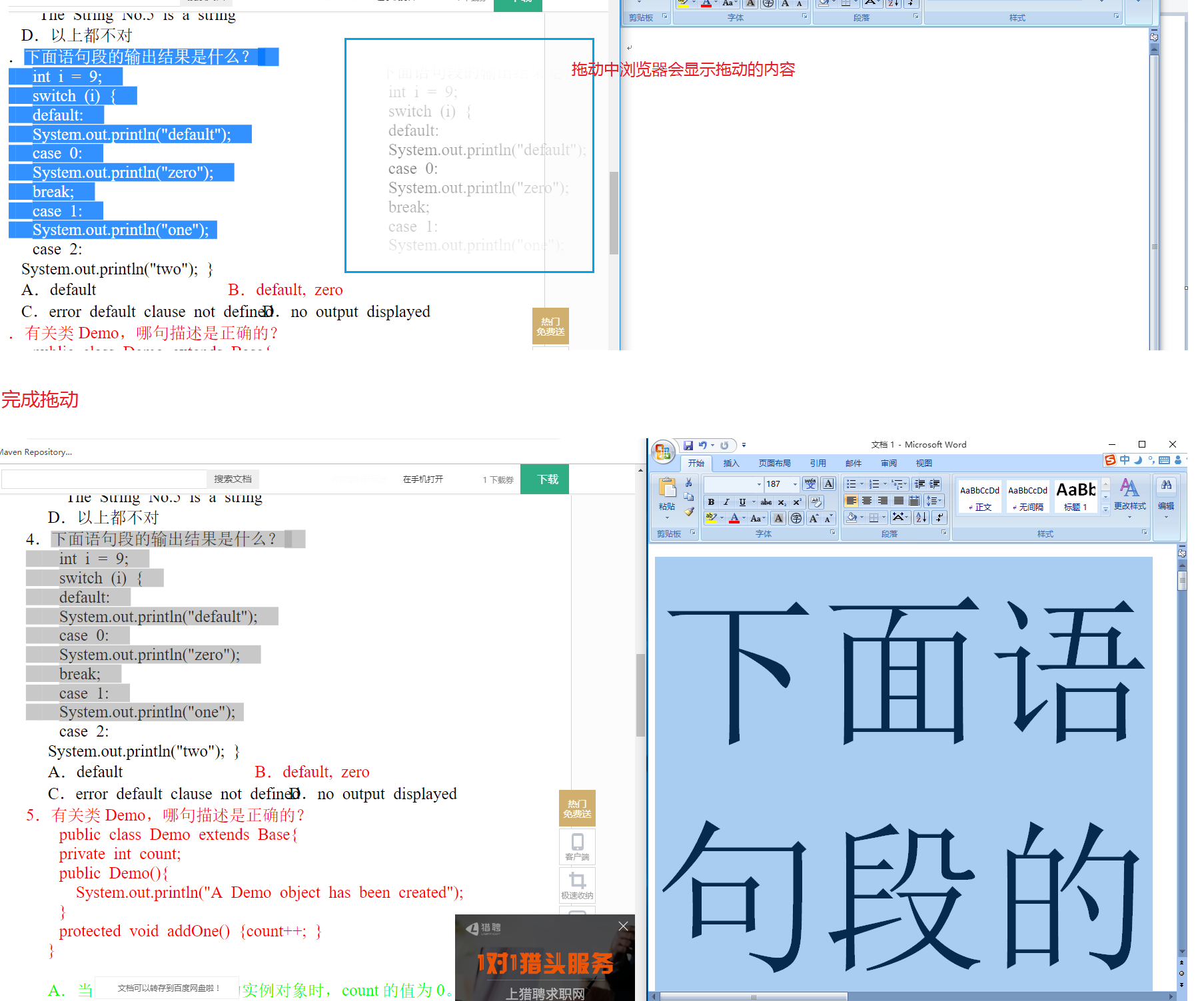Toggle Show/Hide paragraph marks
The width and height of the screenshot is (1204, 1001).
939,517
